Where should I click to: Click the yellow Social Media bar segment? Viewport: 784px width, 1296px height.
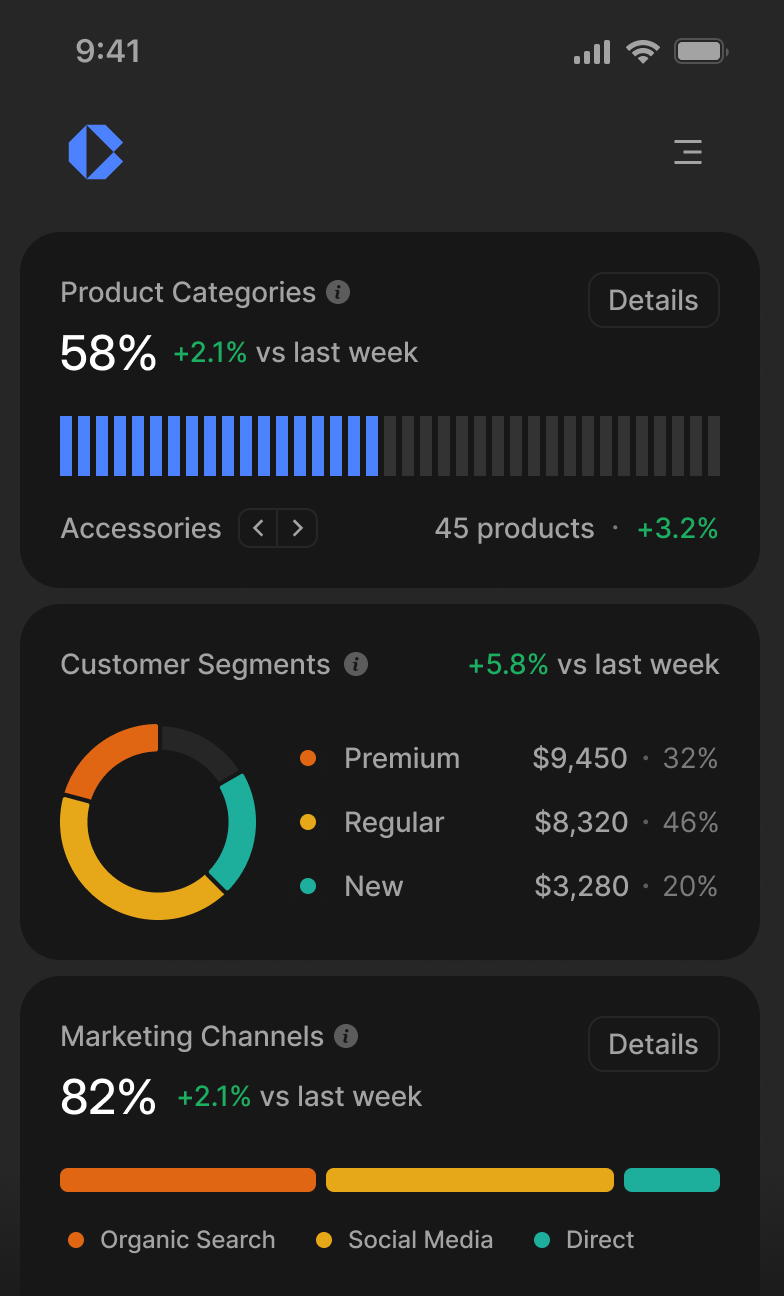[x=470, y=1180]
